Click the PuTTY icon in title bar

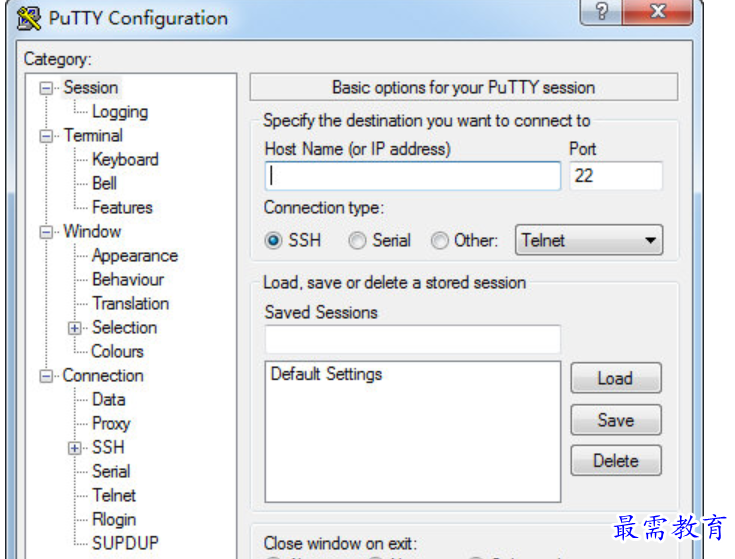(29, 18)
